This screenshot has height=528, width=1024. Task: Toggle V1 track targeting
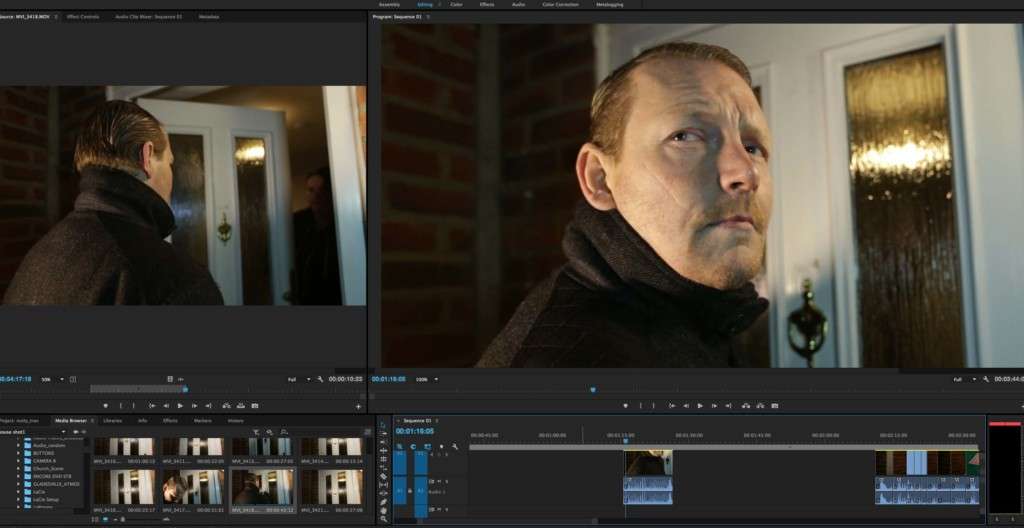coord(421,462)
